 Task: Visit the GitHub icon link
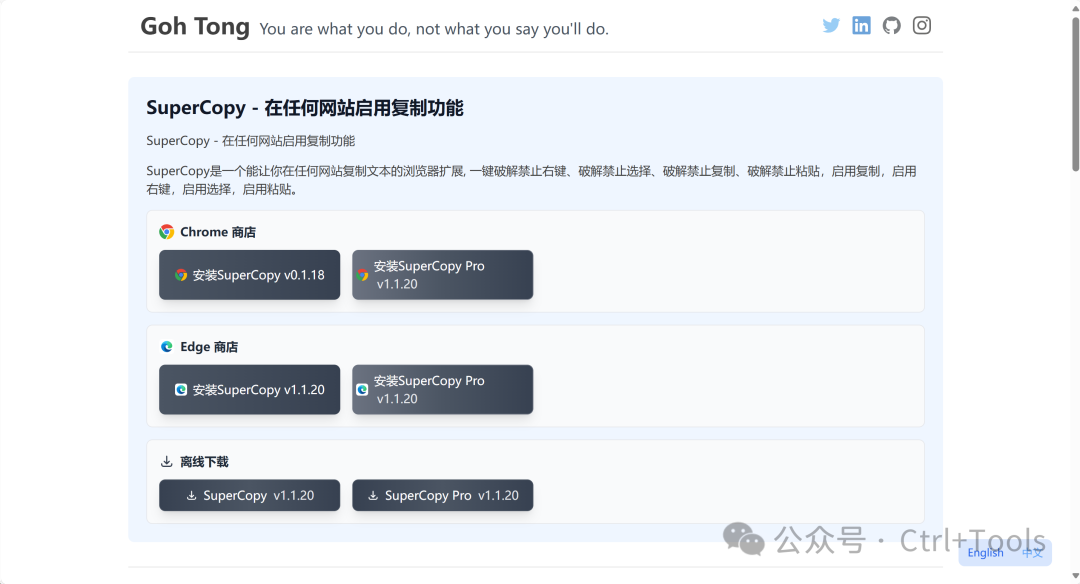point(891,26)
